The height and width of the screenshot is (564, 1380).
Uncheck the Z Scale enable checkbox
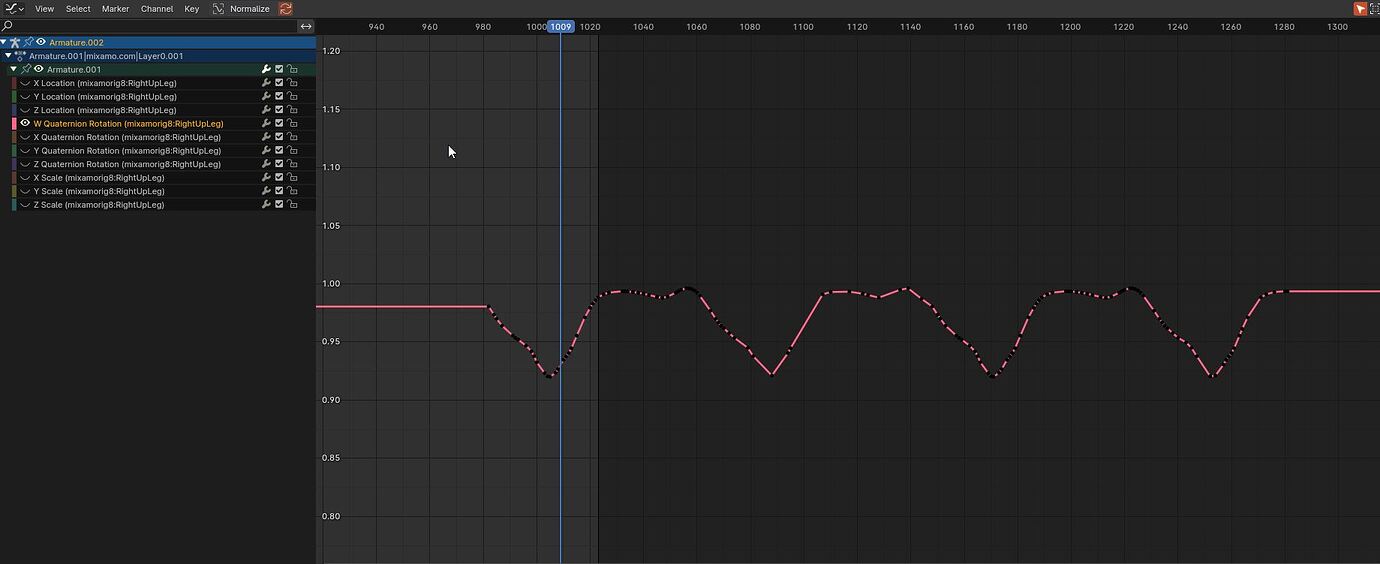click(x=279, y=205)
